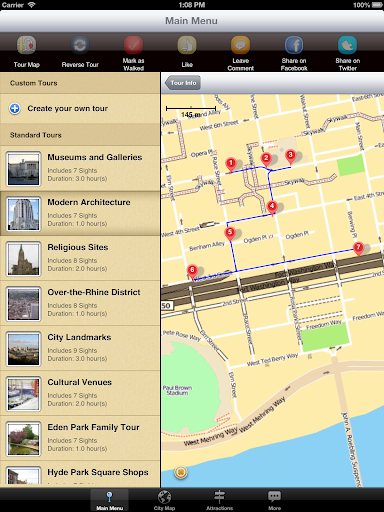Choose the Eden Park Family Tour

[x=80, y=438]
